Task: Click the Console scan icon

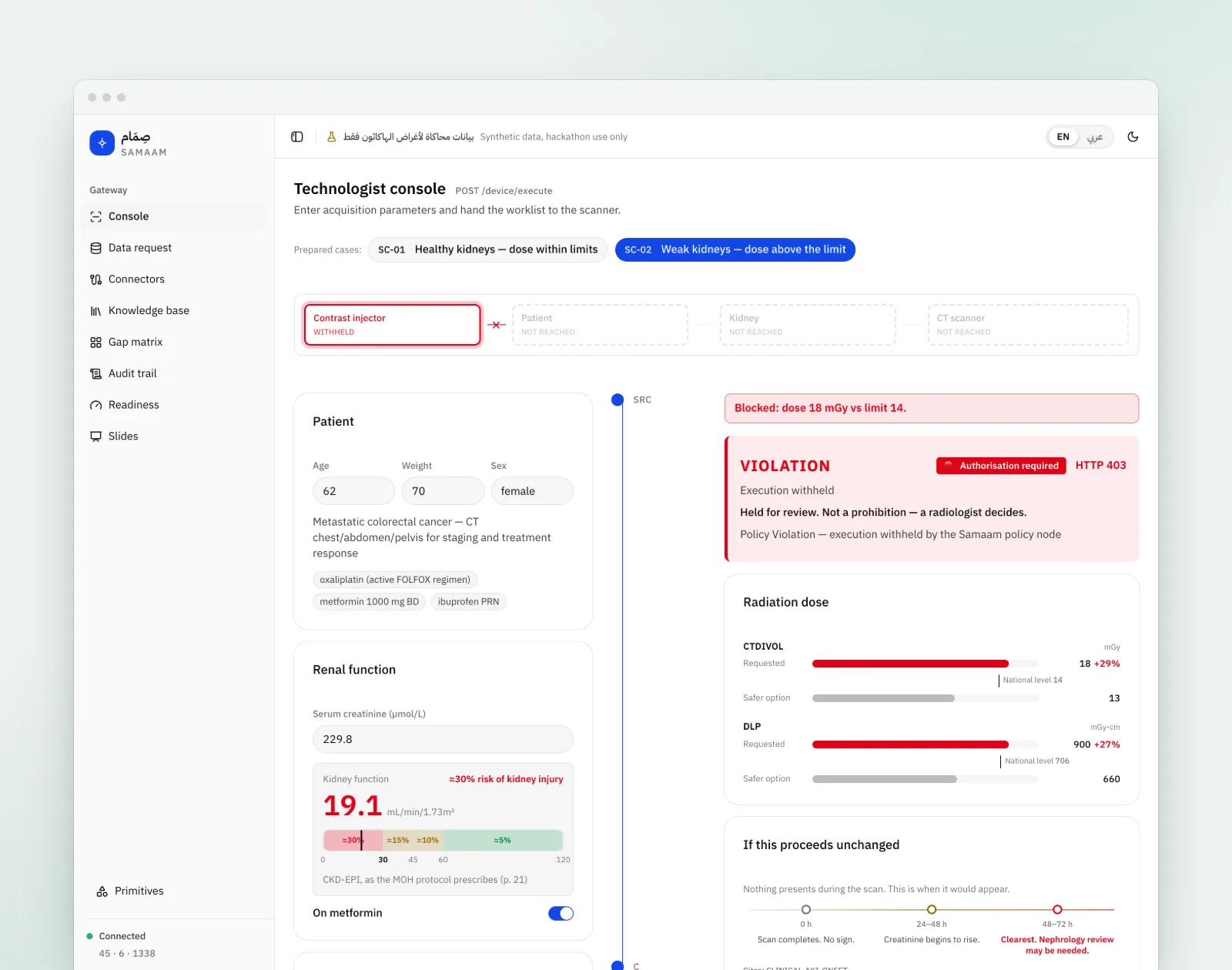Action: [96, 217]
